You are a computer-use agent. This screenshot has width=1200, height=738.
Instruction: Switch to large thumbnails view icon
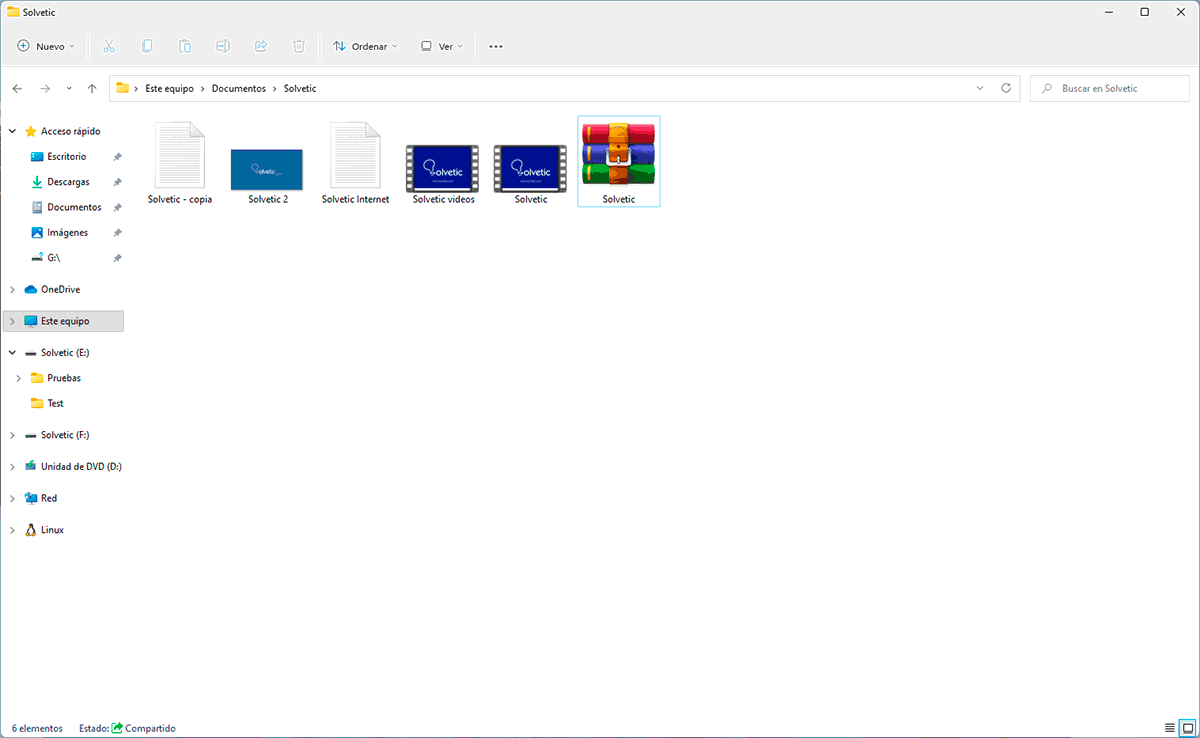pos(1186,727)
